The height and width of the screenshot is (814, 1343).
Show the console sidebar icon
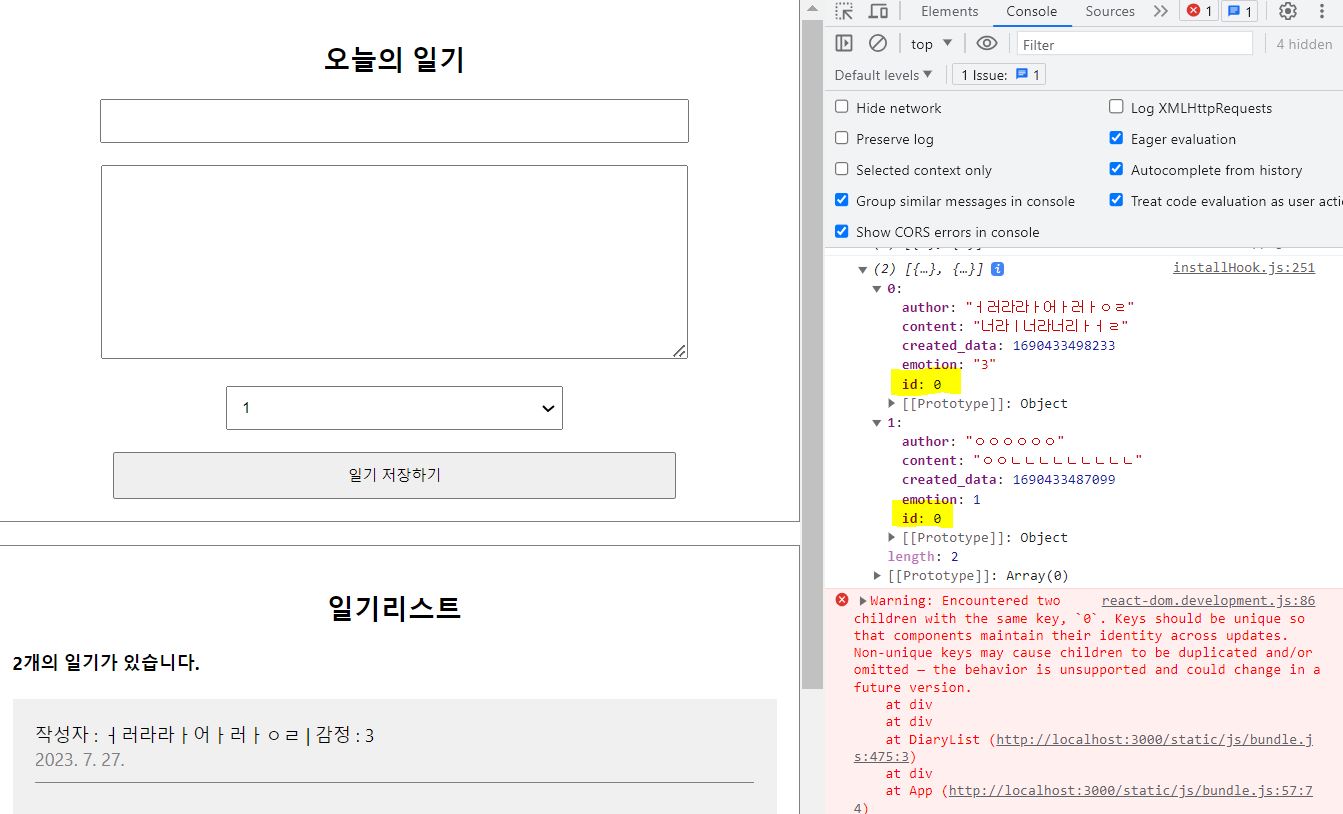pos(844,43)
